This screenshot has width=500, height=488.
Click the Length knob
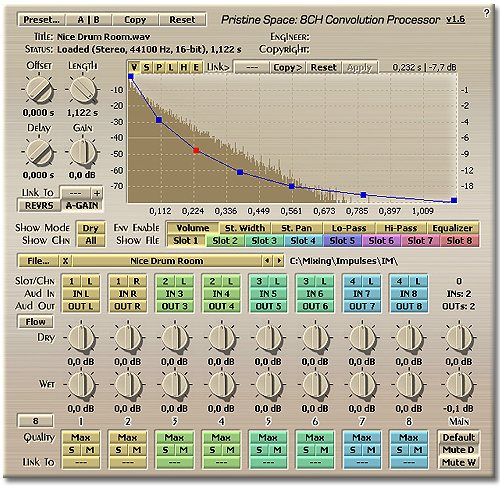pyautogui.click(x=83, y=90)
